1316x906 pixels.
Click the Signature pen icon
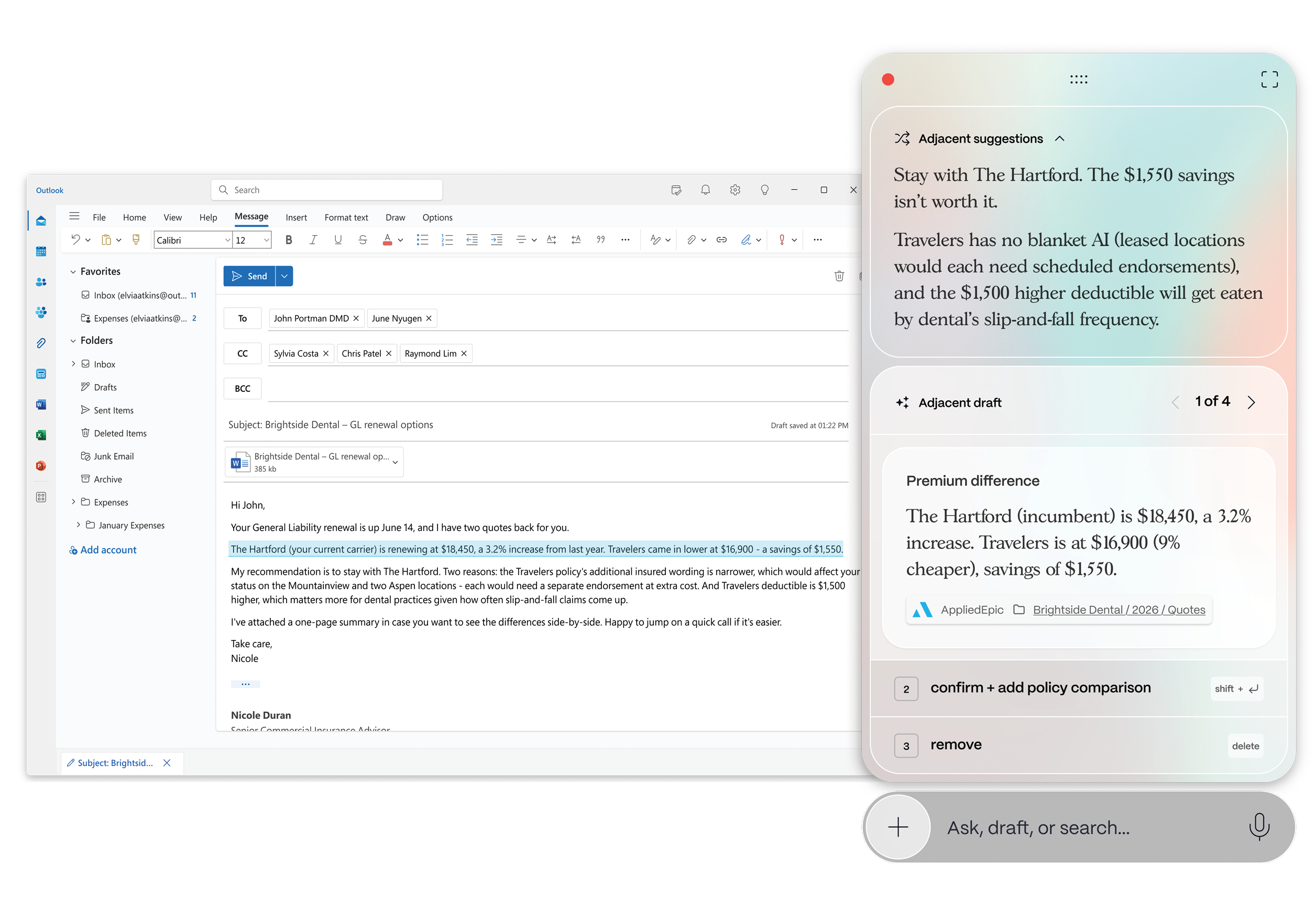(745, 240)
